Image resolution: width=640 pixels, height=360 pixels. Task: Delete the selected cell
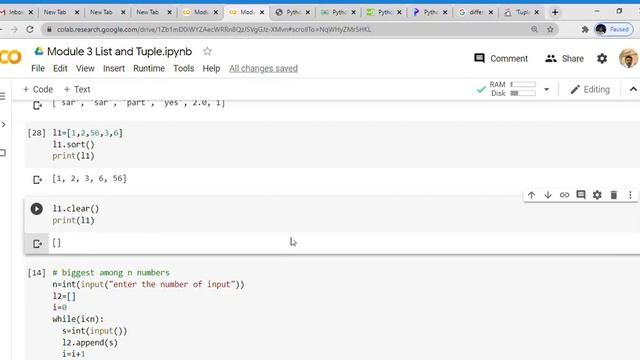coord(613,195)
